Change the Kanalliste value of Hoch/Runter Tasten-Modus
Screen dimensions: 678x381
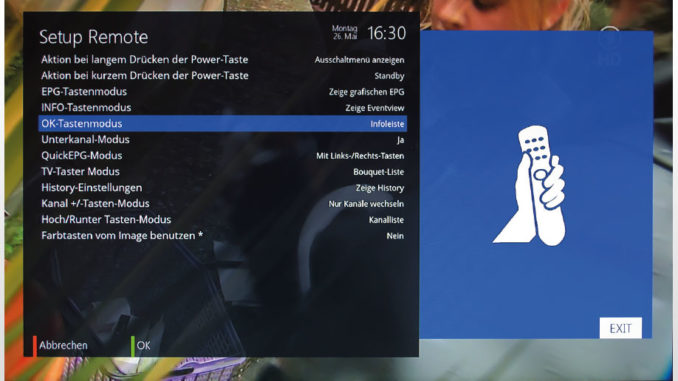(x=386, y=220)
